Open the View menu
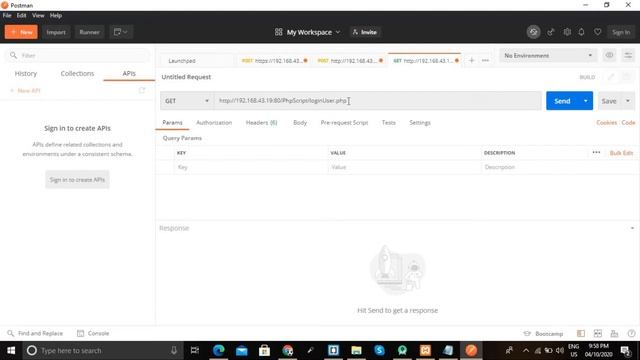The width and height of the screenshot is (640, 360). click(38, 15)
